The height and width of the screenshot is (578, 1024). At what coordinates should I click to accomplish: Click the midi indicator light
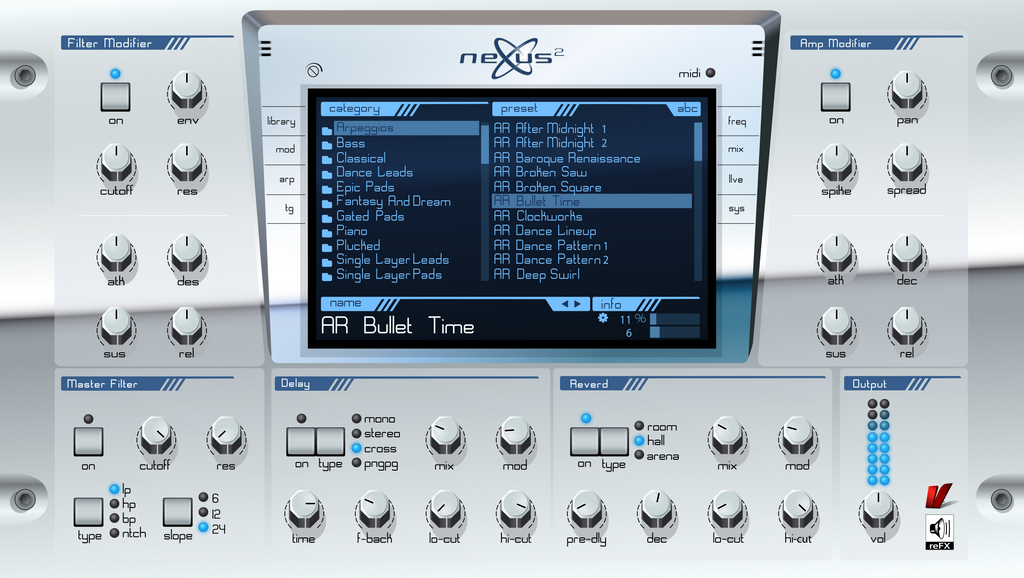[x=710, y=71]
